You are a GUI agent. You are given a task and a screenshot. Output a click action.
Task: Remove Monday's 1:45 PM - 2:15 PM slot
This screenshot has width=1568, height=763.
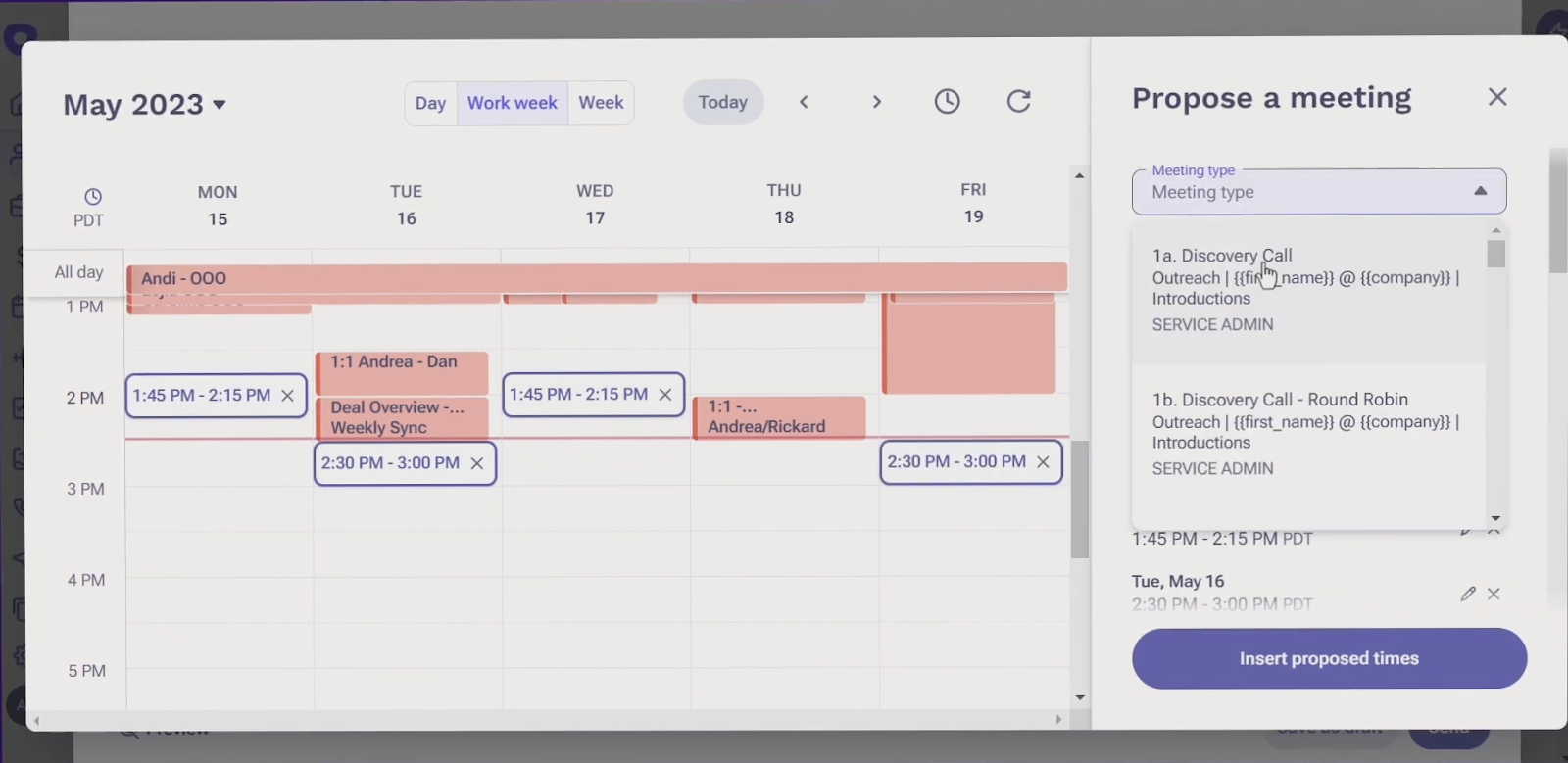pos(287,396)
